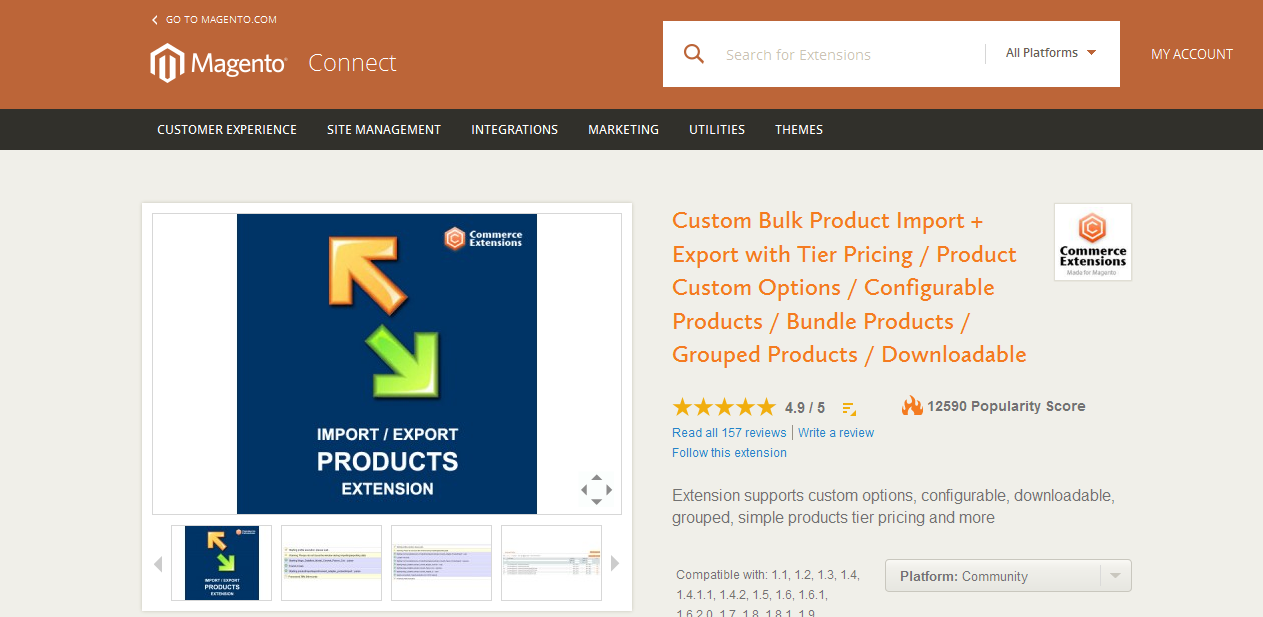Image resolution: width=1263 pixels, height=617 pixels.
Task: Click the rating breakdown icon next to 4.9 / 5
Action: pos(849,408)
